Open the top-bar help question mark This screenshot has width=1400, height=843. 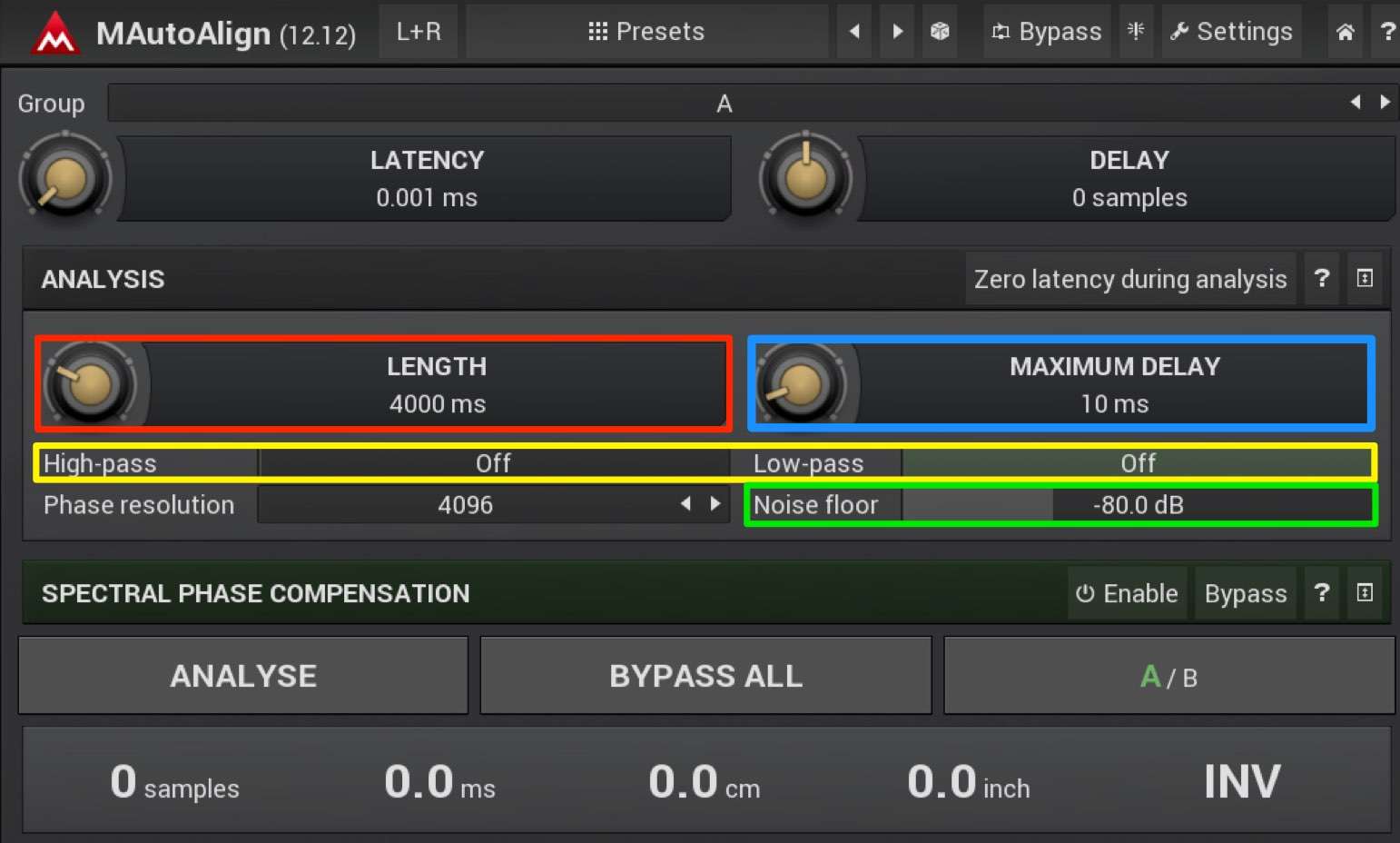tap(1386, 32)
